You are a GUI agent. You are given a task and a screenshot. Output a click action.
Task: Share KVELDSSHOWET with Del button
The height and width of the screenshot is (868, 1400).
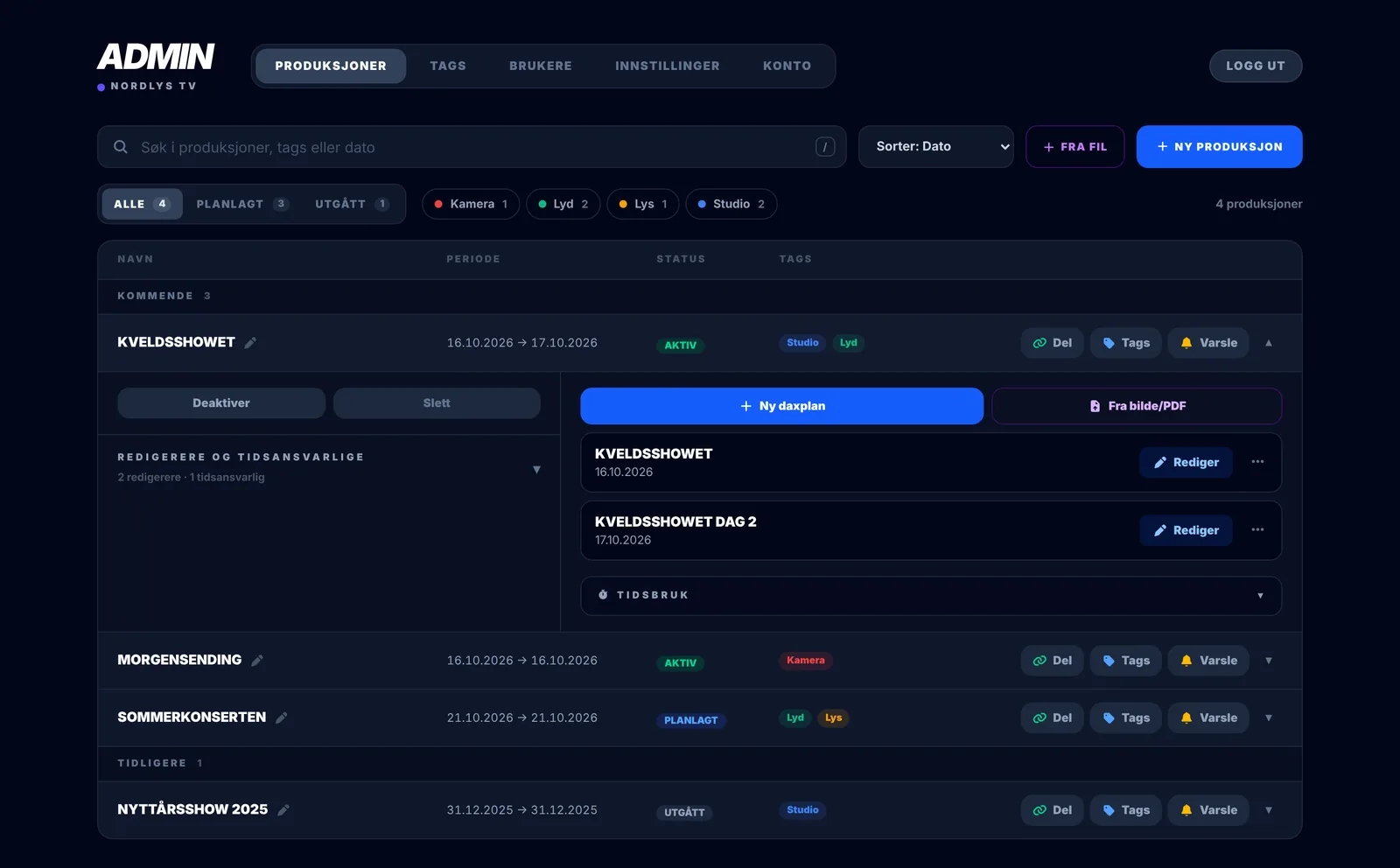tap(1052, 343)
